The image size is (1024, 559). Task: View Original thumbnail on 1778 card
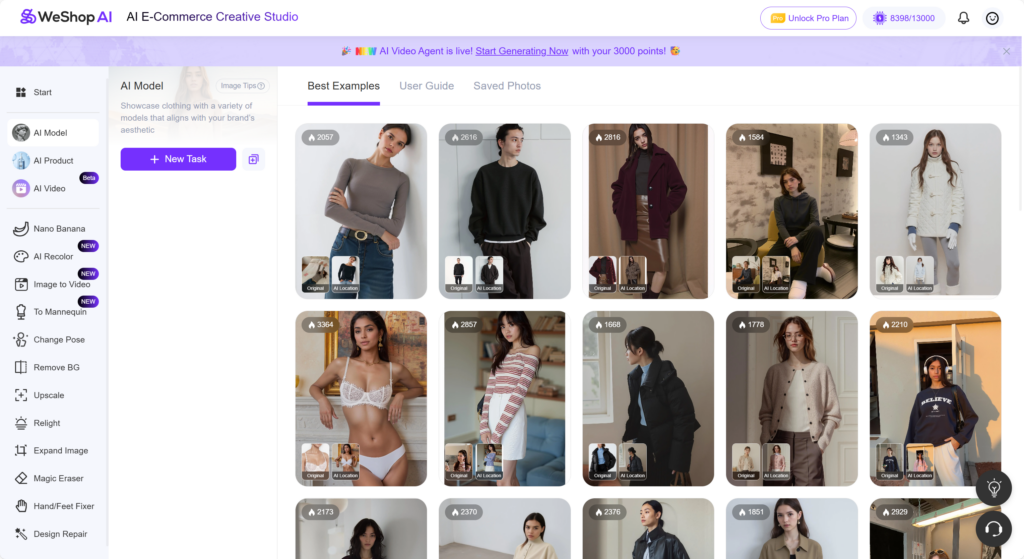coord(746,462)
